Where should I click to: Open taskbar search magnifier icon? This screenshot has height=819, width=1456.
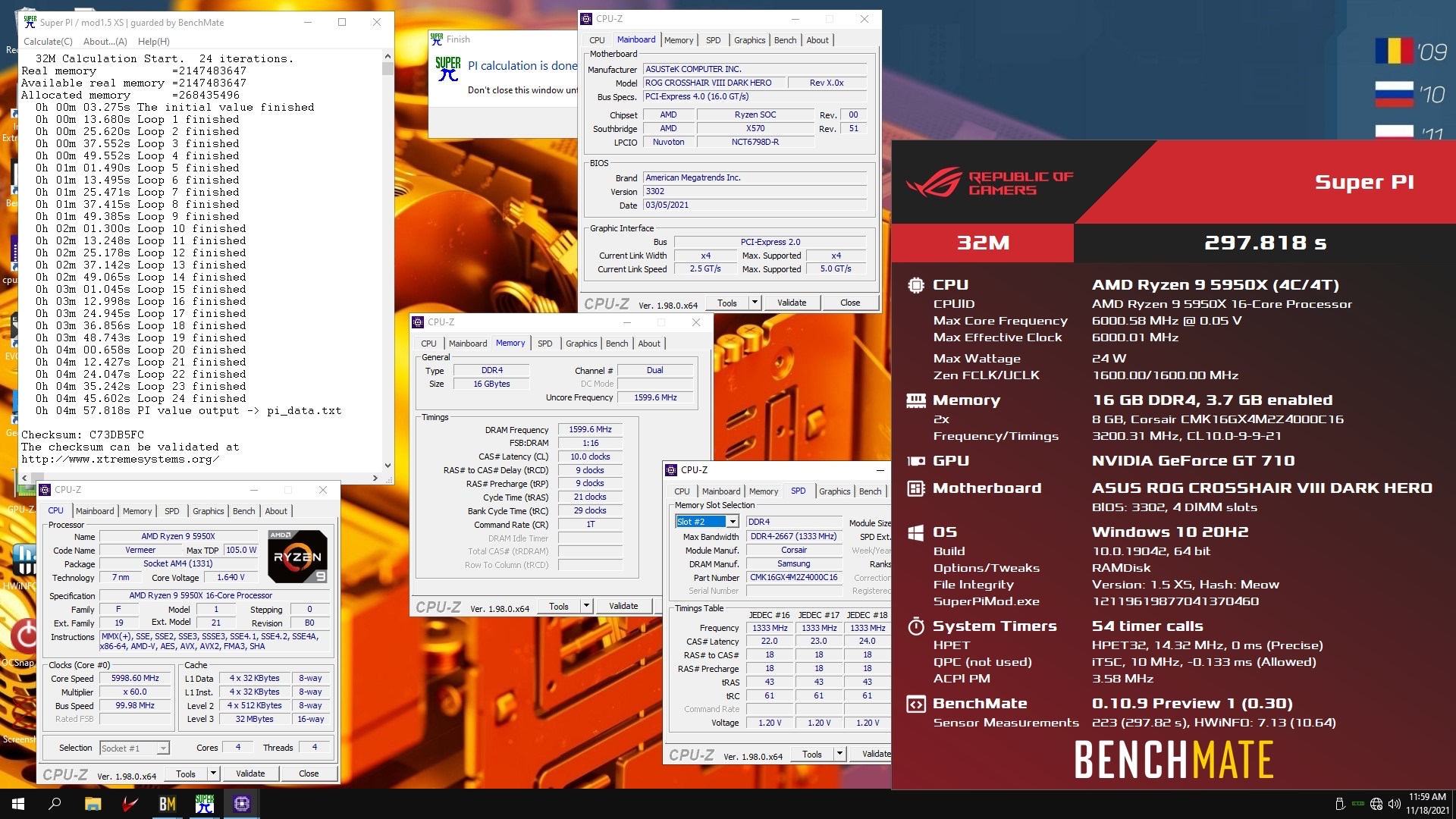tap(55, 804)
